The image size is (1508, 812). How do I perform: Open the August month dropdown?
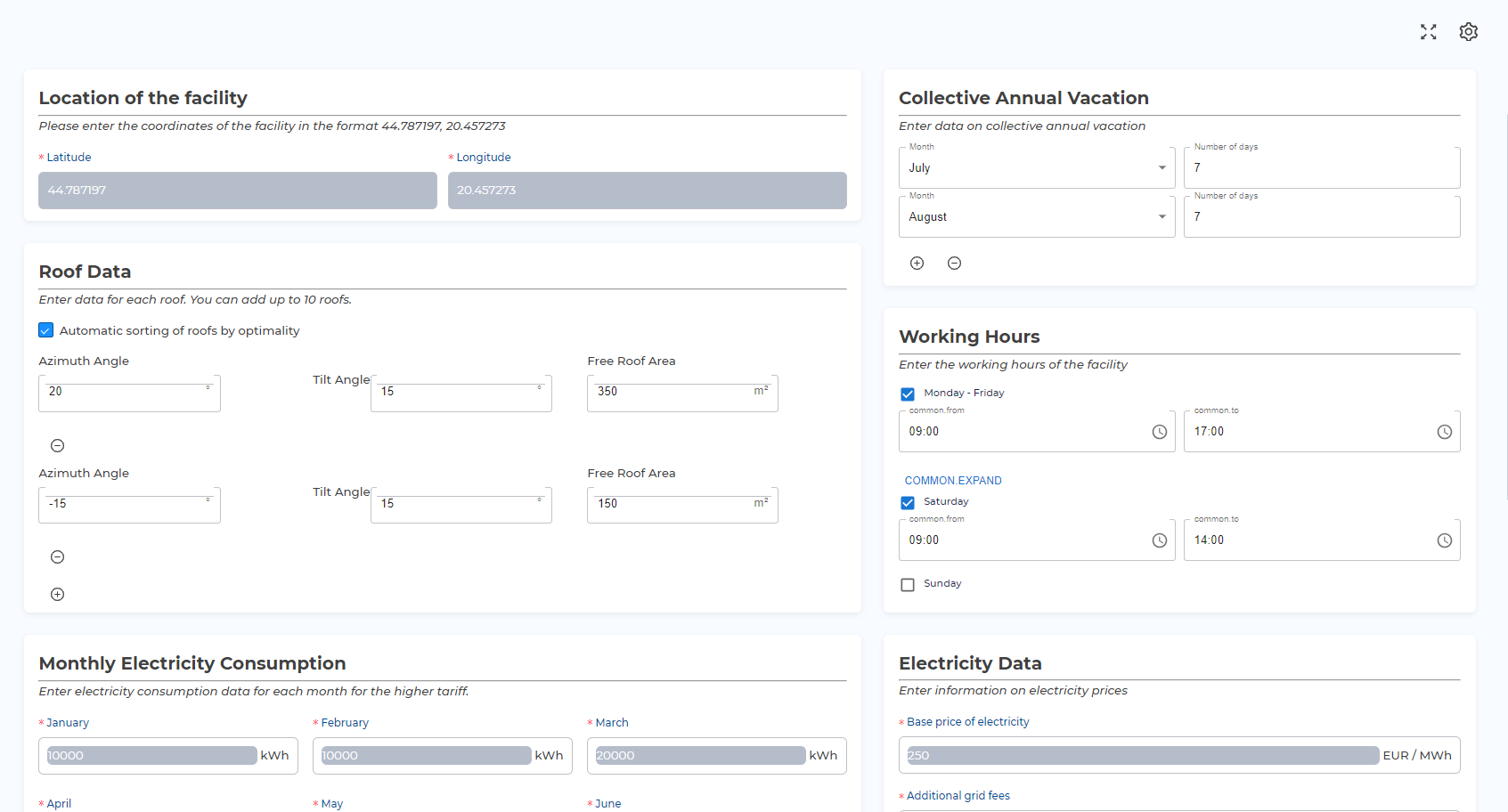(1037, 216)
